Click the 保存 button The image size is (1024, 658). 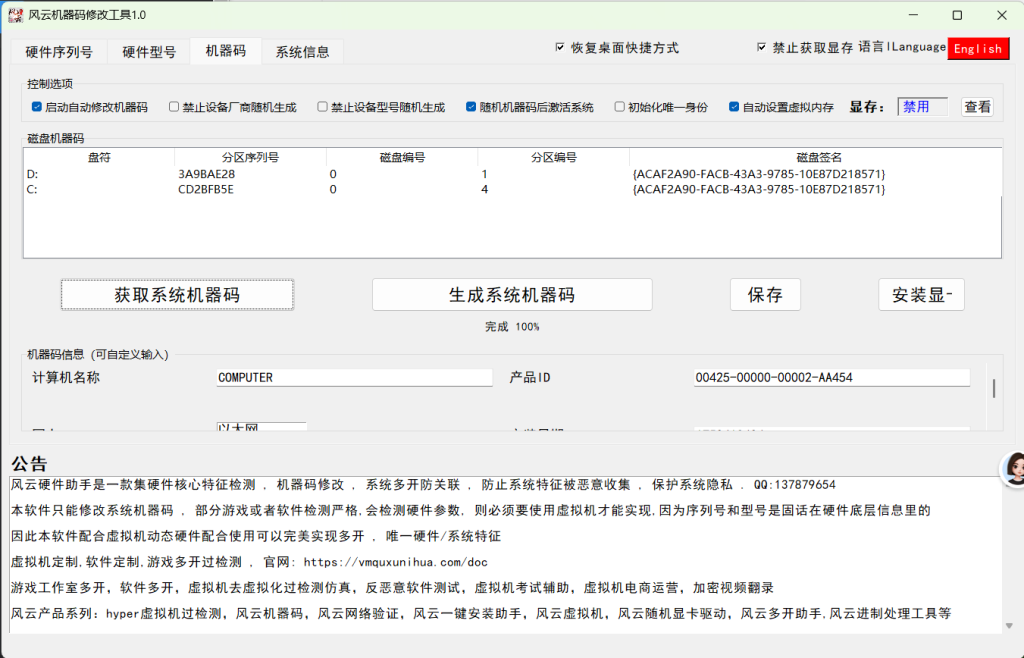coord(765,294)
